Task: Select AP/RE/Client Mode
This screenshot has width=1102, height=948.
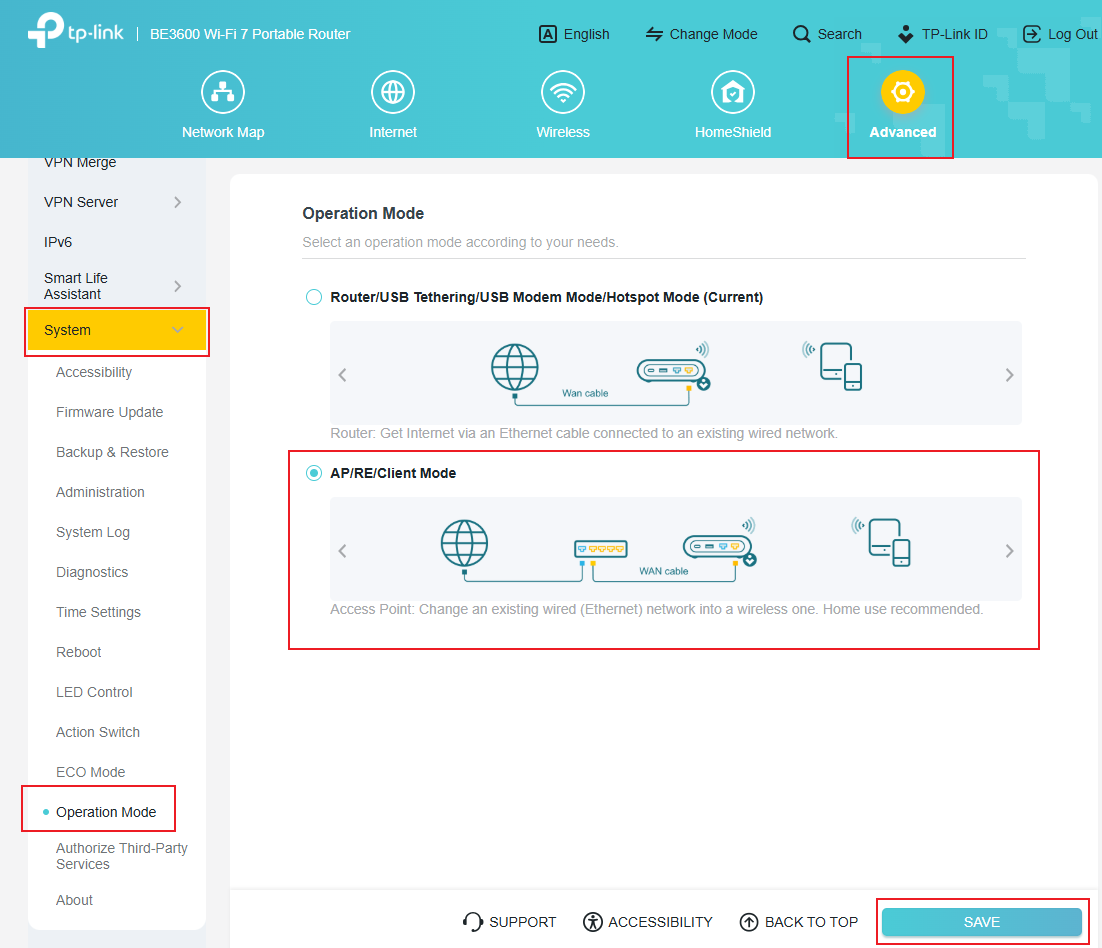Action: [x=313, y=473]
